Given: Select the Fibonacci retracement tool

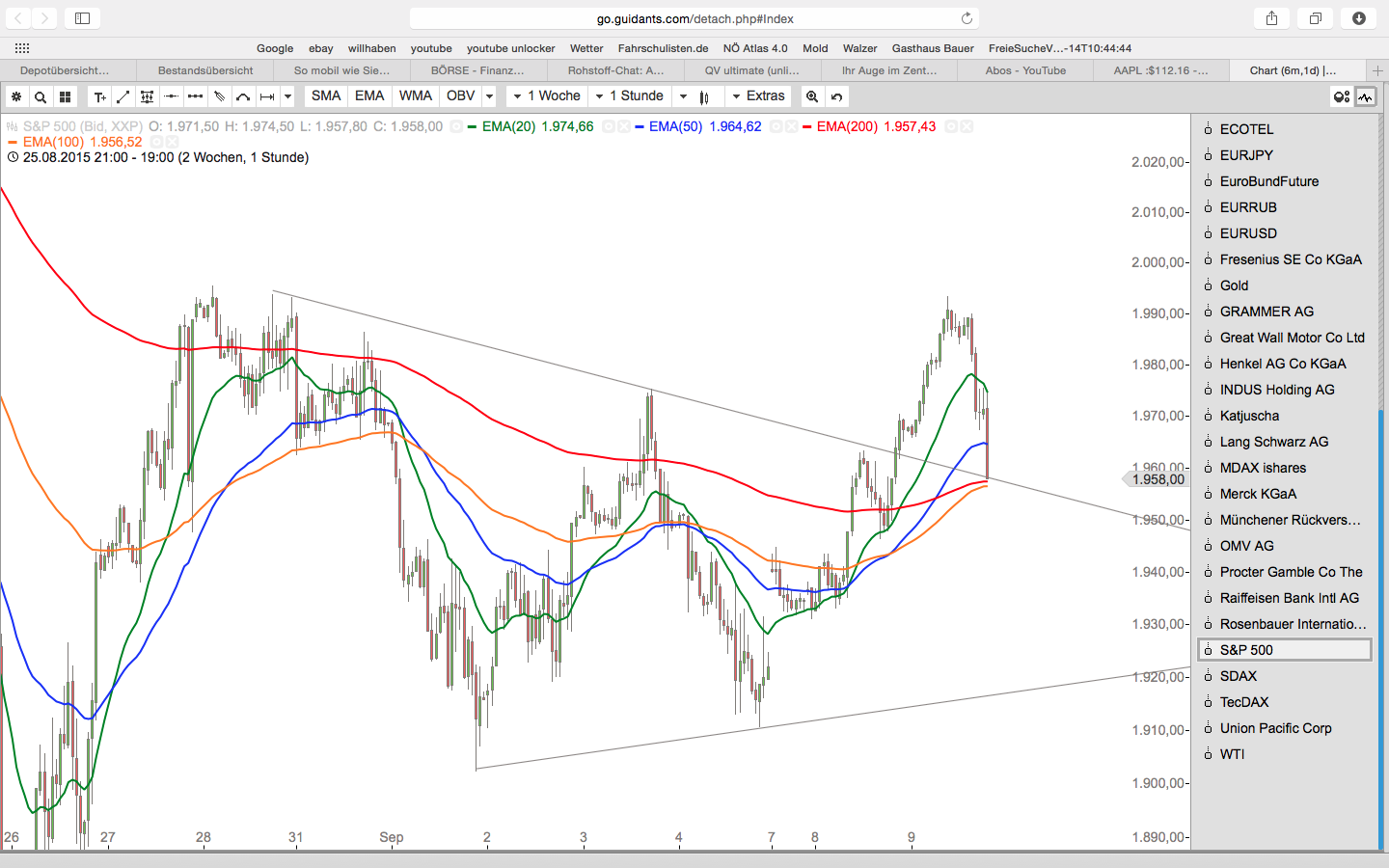Looking at the screenshot, I should tap(147, 95).
